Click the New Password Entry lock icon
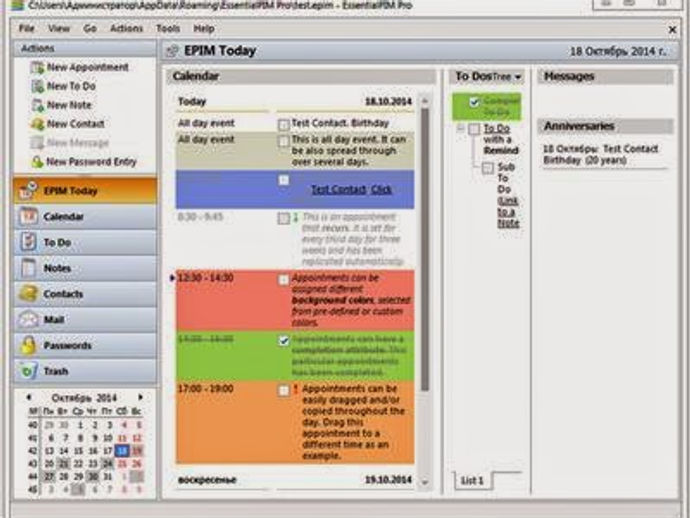This screenshot has width=690, height=518. (x=37, y=162)
